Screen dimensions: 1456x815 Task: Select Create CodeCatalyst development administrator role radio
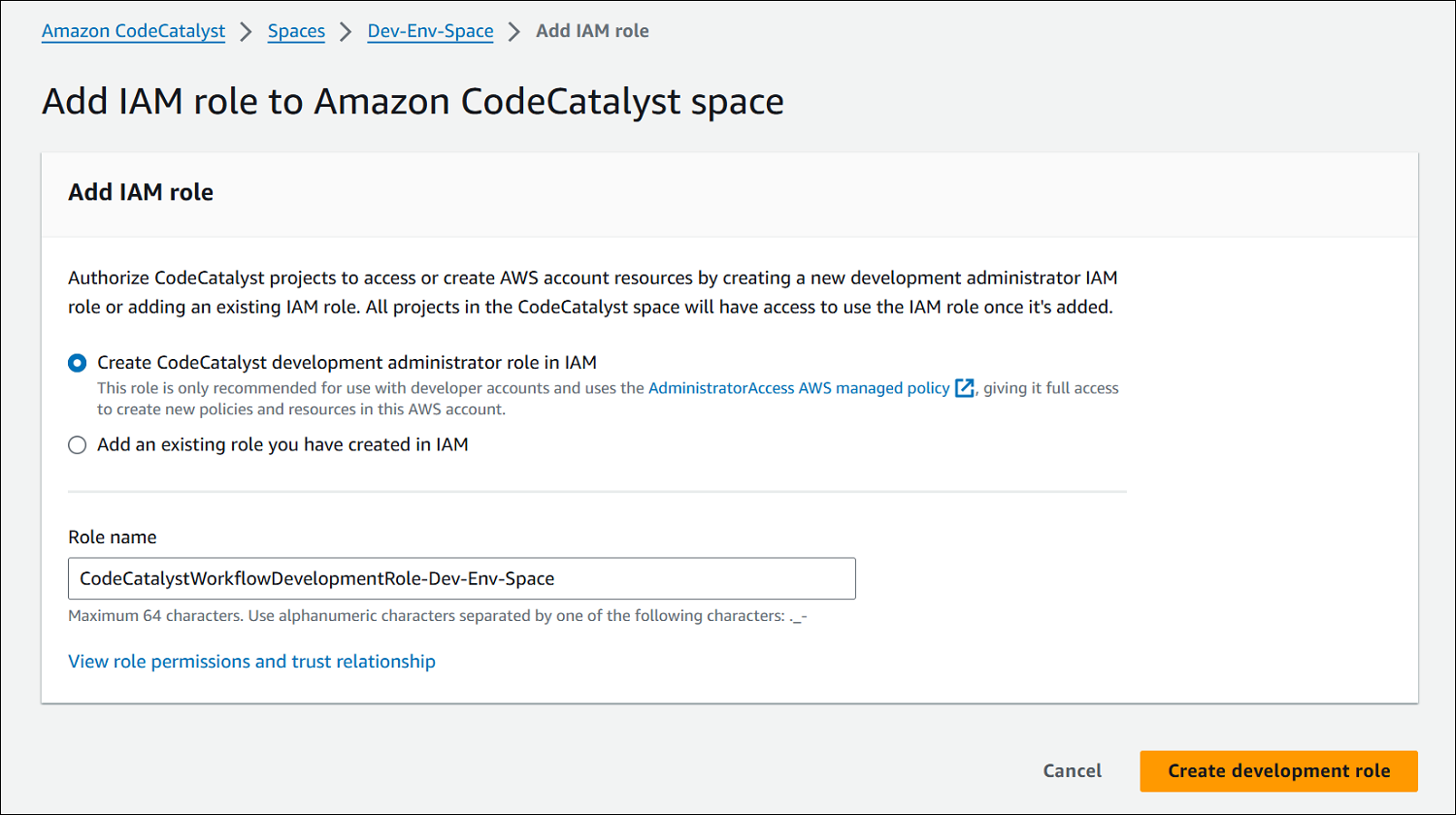(78, 363)
